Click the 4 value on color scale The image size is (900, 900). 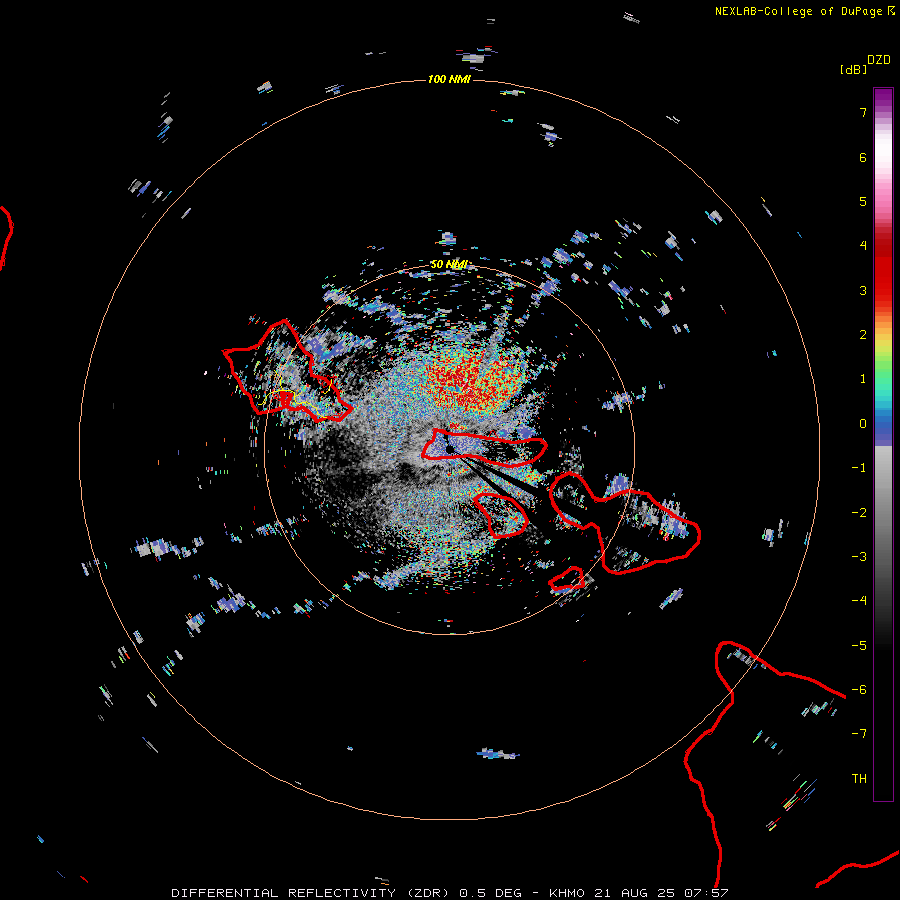[863, 246]
